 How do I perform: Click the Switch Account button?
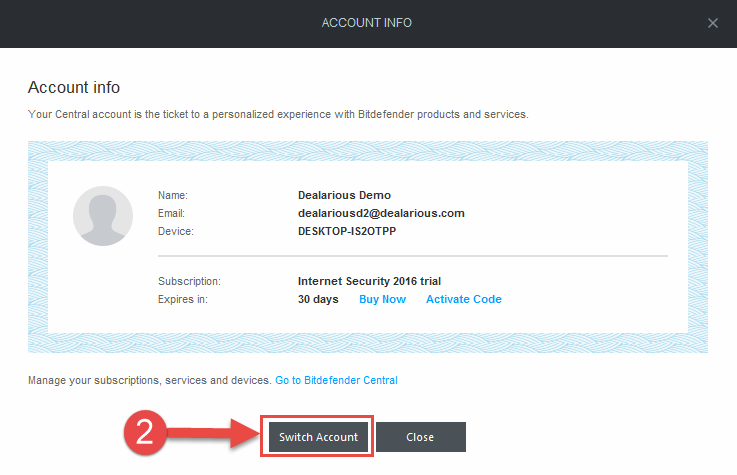[318, 437]
